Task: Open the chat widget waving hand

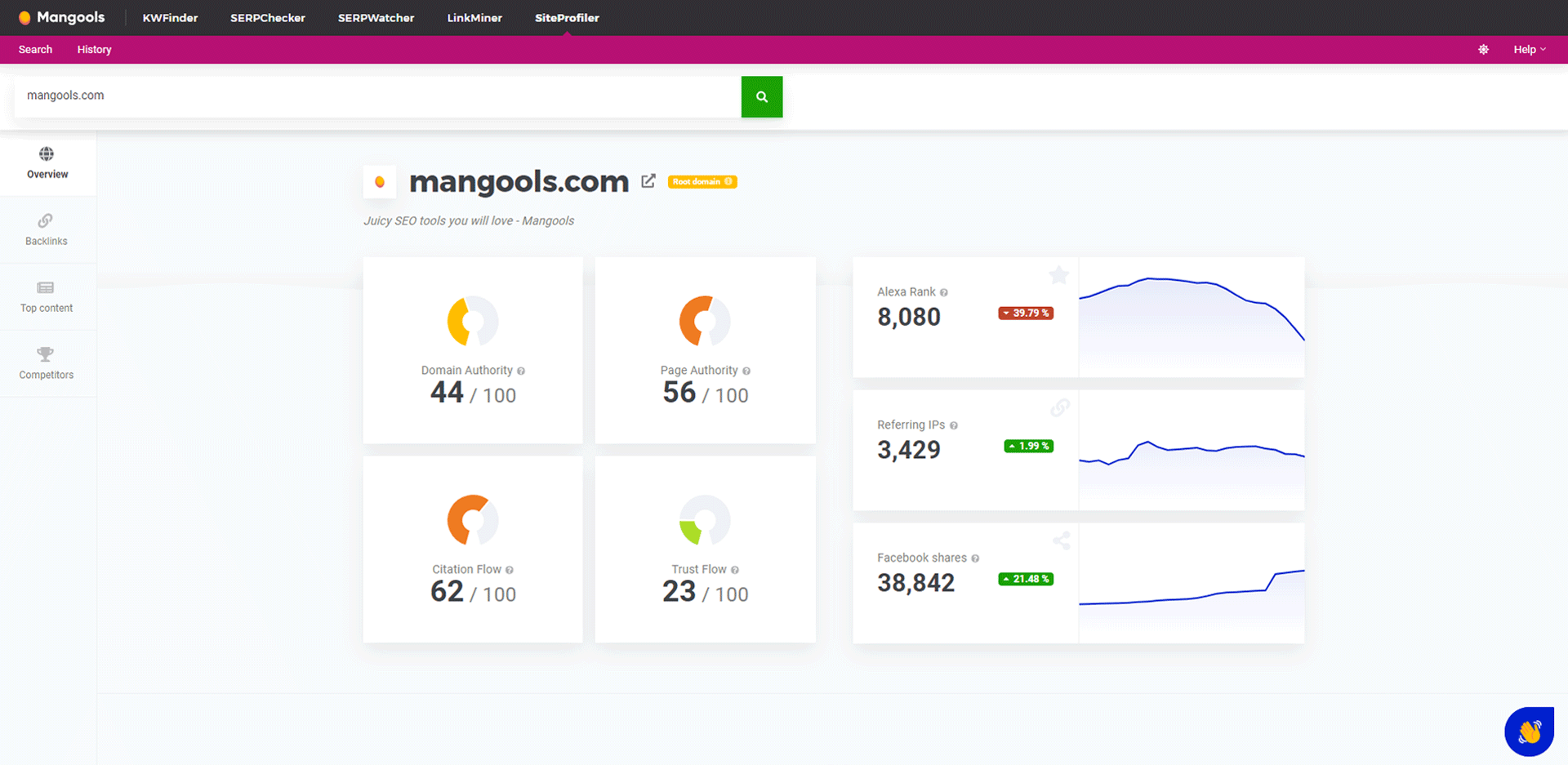Action: [x=1529, y=732]
